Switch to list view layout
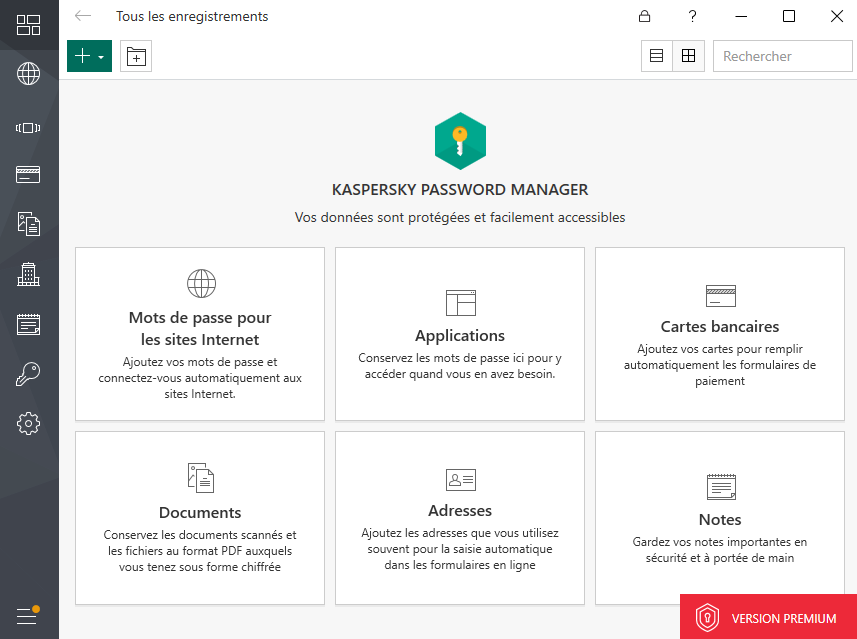 pos(657,57)
